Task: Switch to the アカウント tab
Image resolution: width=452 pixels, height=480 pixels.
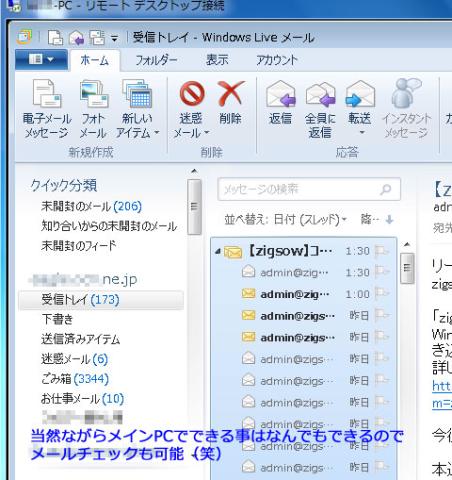Action: [x=277, y=60]
